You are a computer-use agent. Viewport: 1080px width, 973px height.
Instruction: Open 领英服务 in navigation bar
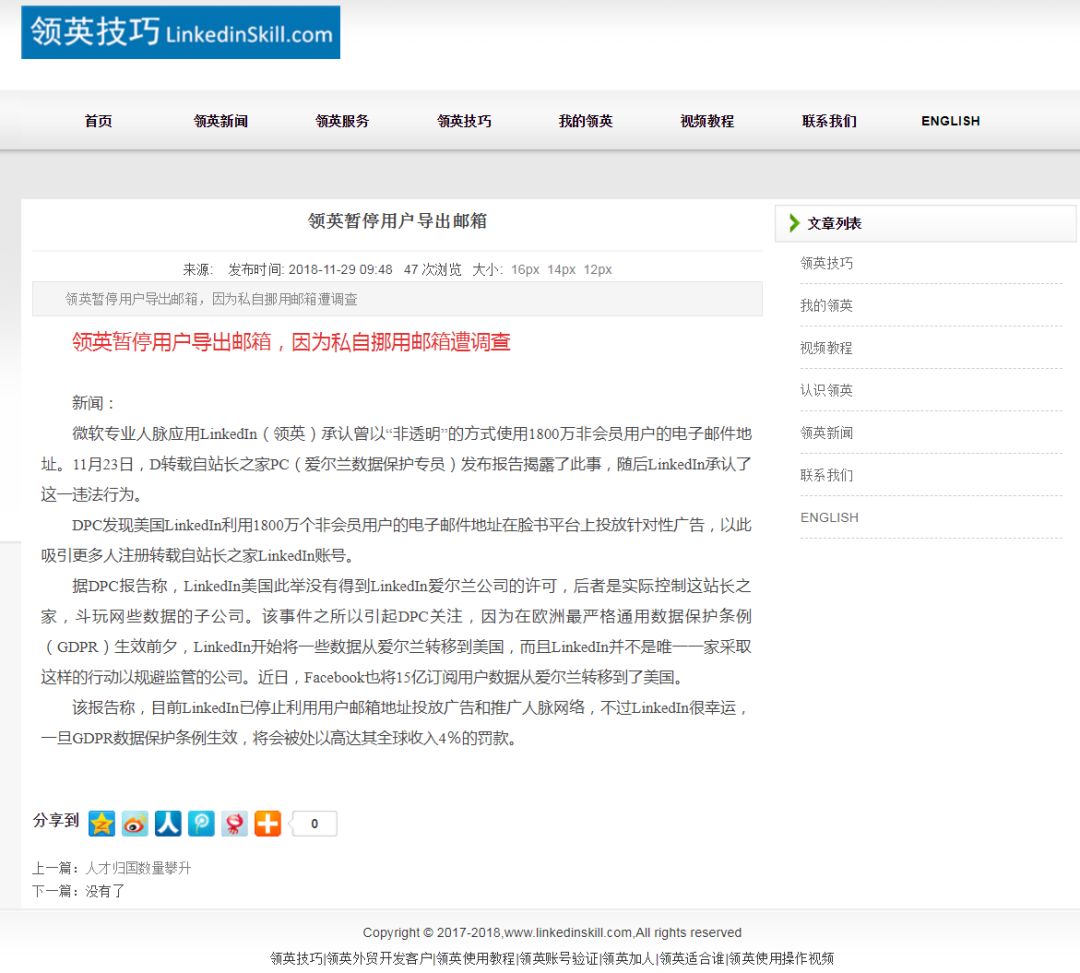tap(342, 121)
